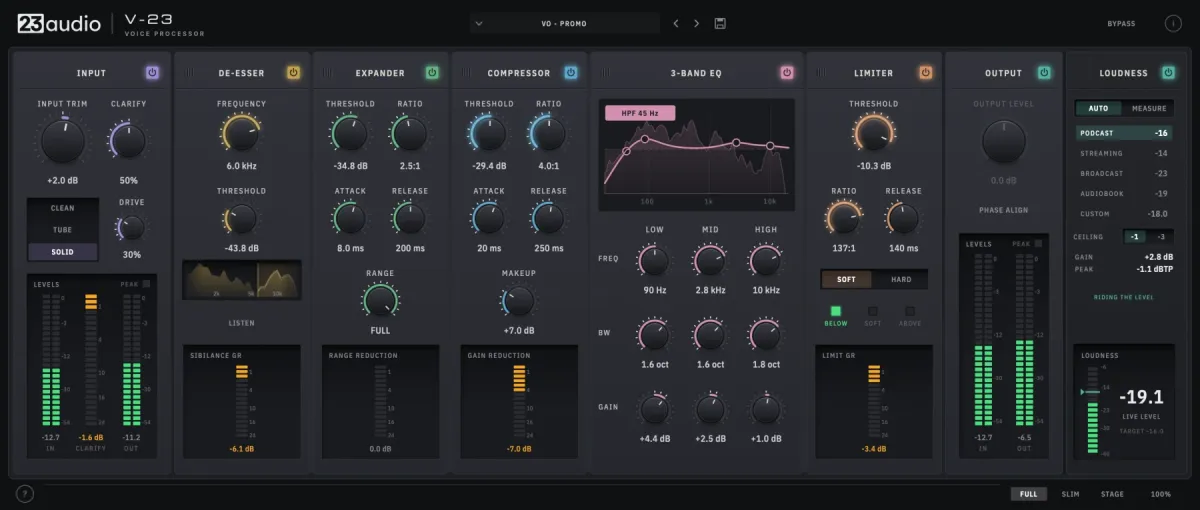
Task: Go to the next preset arrow
Action: point(697,23)
